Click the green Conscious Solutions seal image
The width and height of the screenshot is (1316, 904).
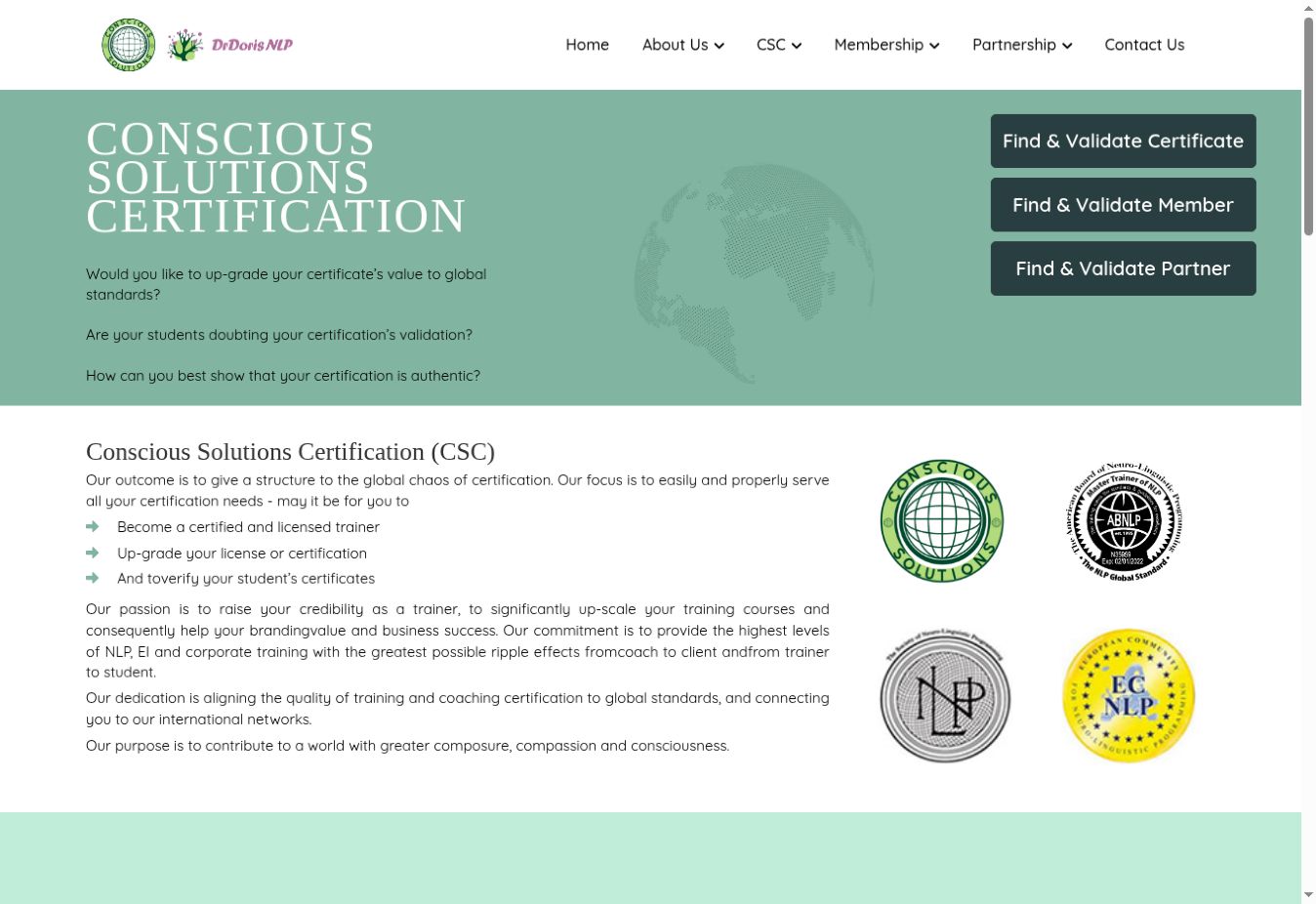[942, 521]
